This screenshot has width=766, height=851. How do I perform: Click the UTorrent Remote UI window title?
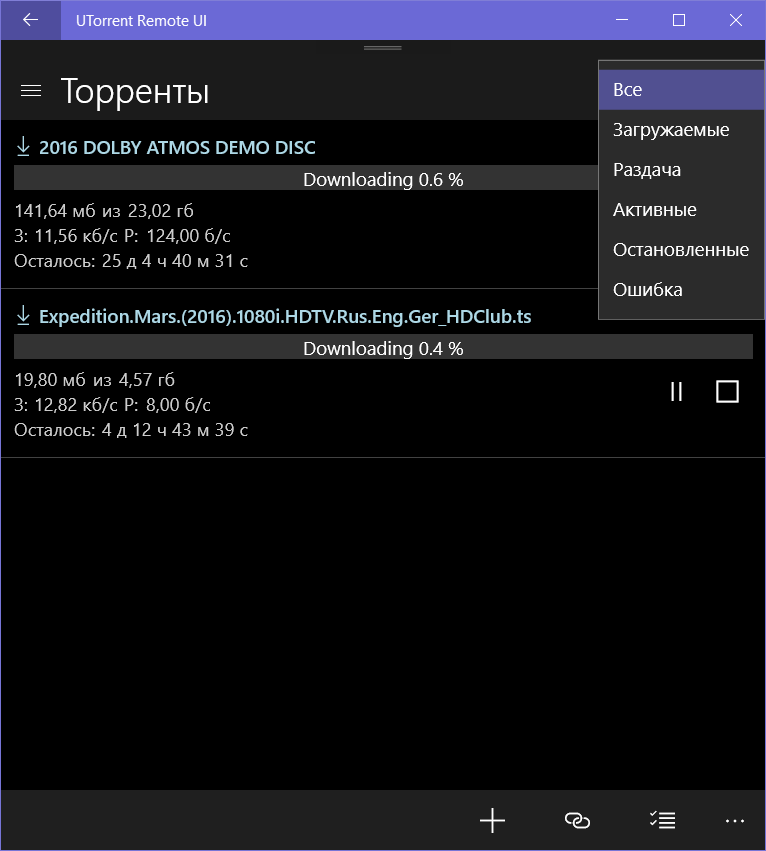(x=141, y=21)
